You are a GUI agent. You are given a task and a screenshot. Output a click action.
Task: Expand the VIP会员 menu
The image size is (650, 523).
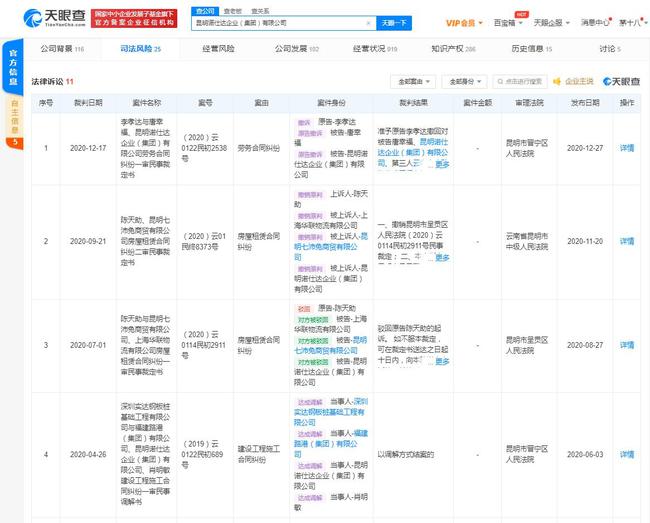pos(464,23)
